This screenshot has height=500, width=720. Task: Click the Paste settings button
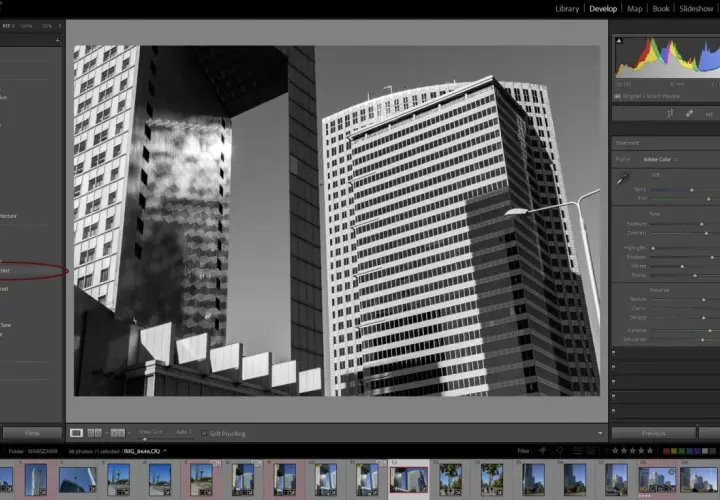click(32, 433)
